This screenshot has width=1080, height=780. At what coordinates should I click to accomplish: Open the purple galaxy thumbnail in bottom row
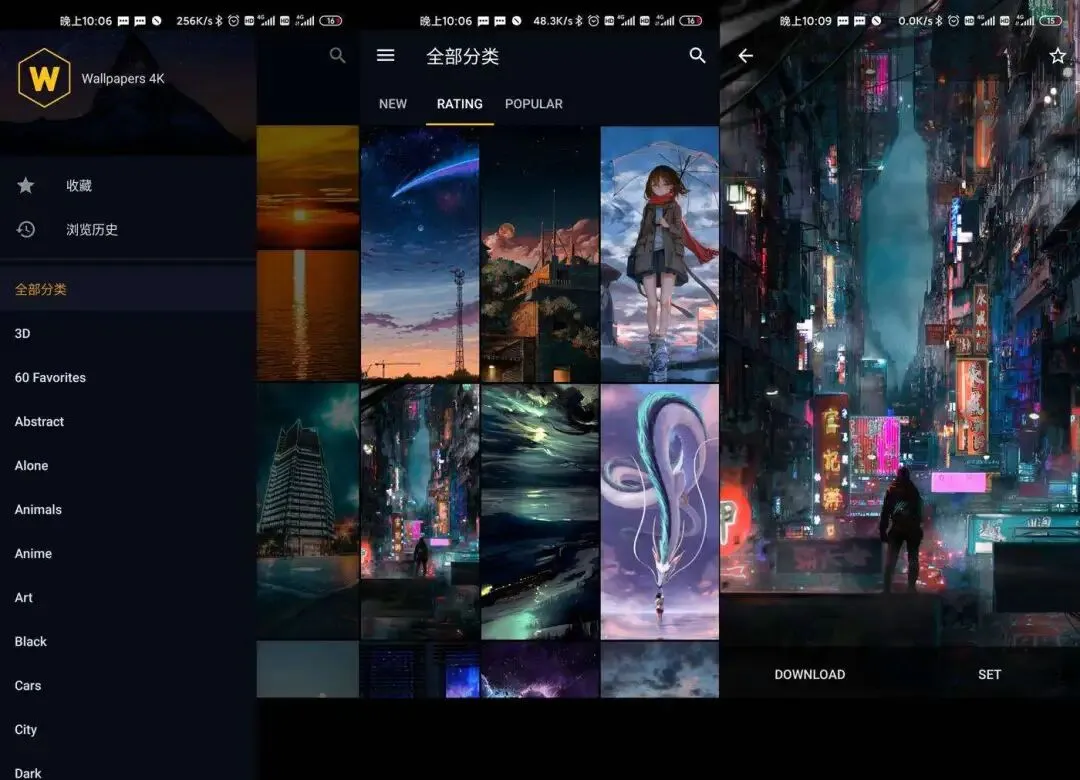click(540, 669)
